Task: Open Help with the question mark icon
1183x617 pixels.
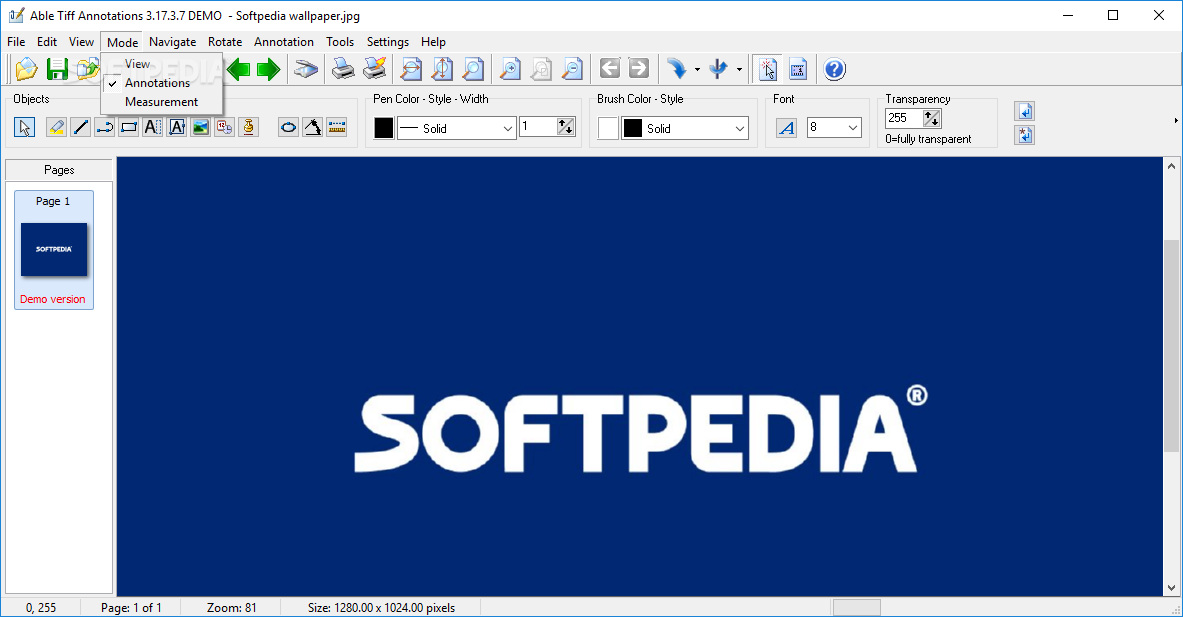Action: [834, 69]
